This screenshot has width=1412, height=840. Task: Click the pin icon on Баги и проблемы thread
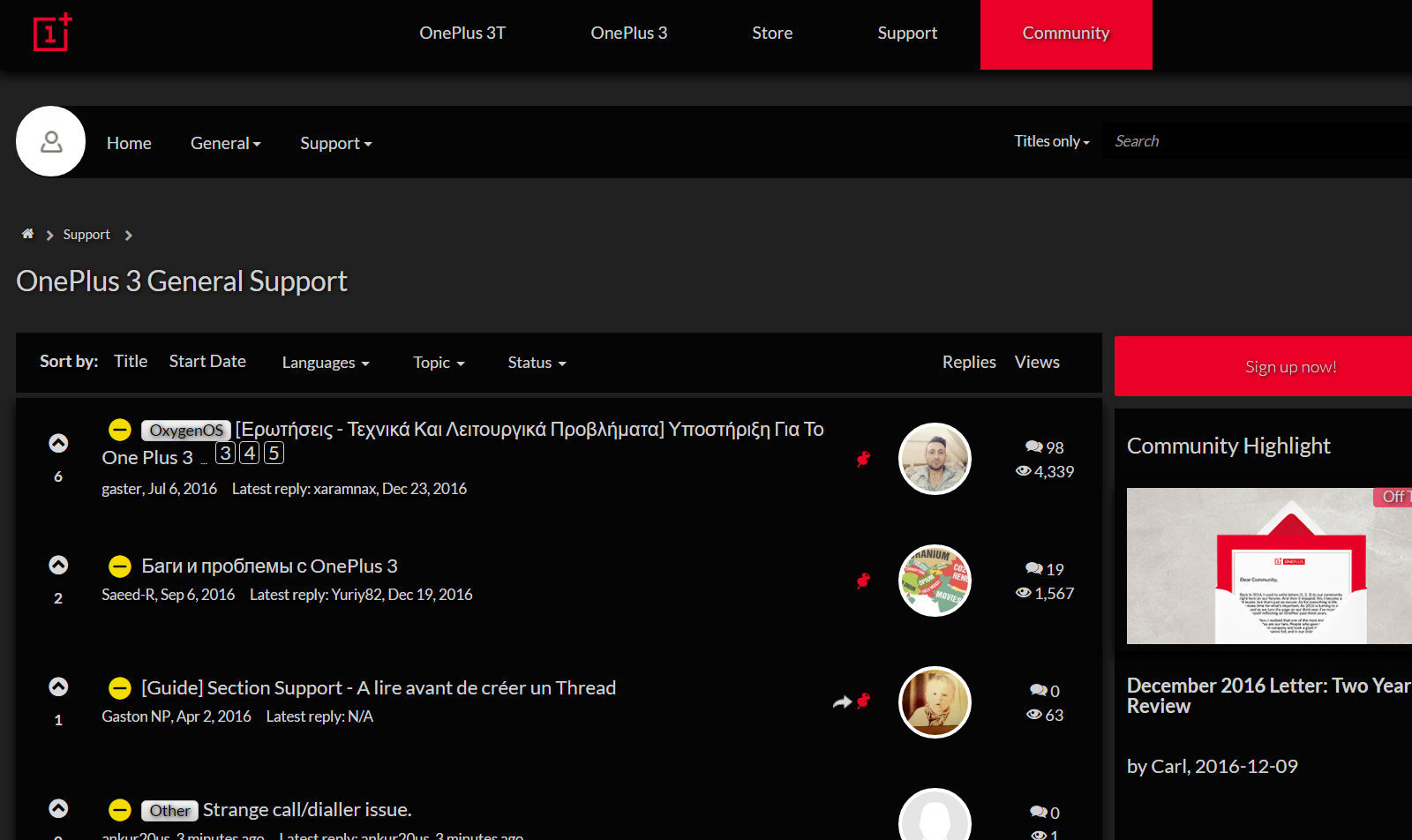[x=863, y=581]
